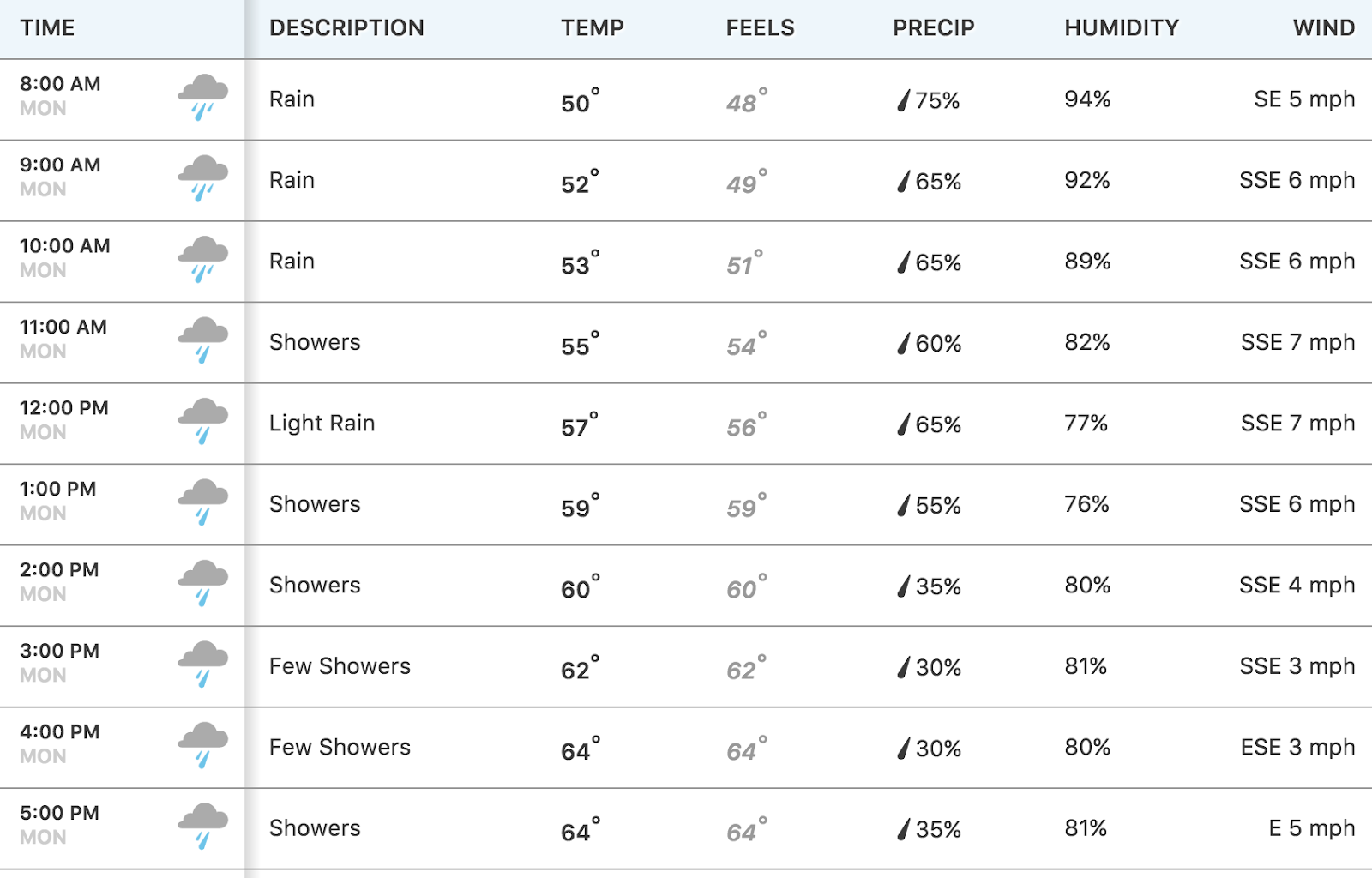Open the 1:00 PM Showers row
1372x878 pixels.
[686, 504]
